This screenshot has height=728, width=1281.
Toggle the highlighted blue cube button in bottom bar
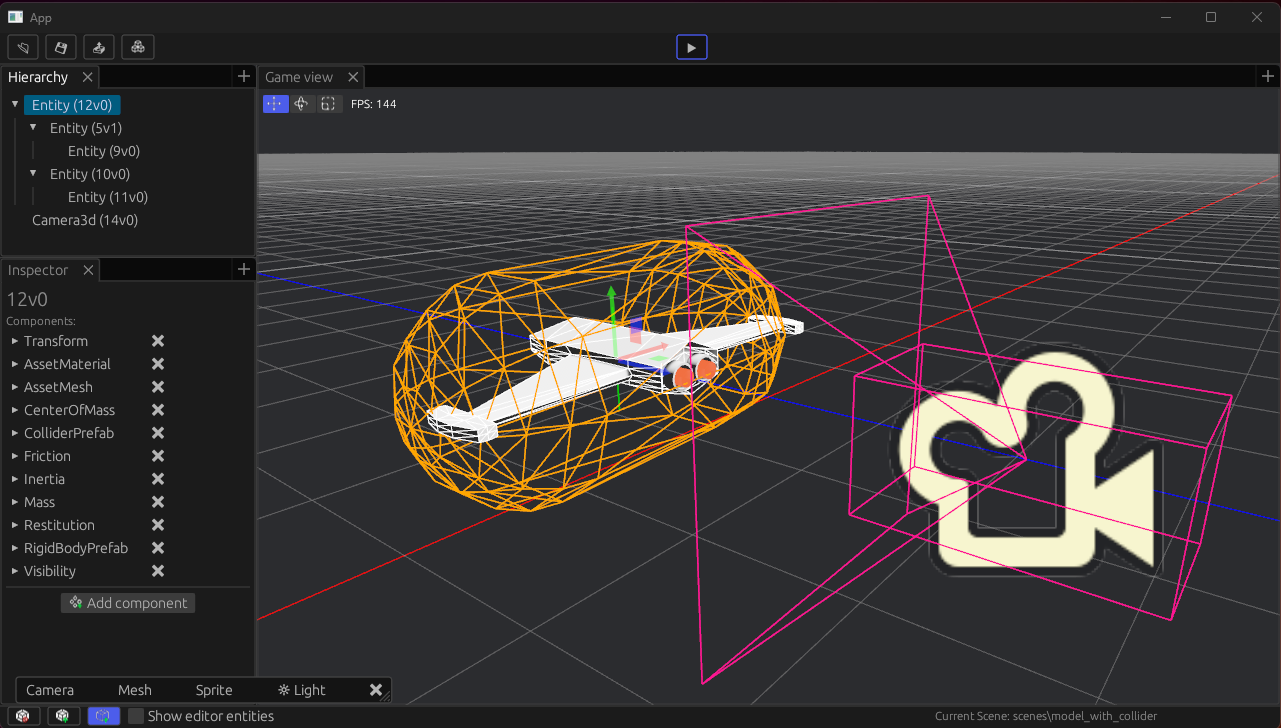point(103,716)
